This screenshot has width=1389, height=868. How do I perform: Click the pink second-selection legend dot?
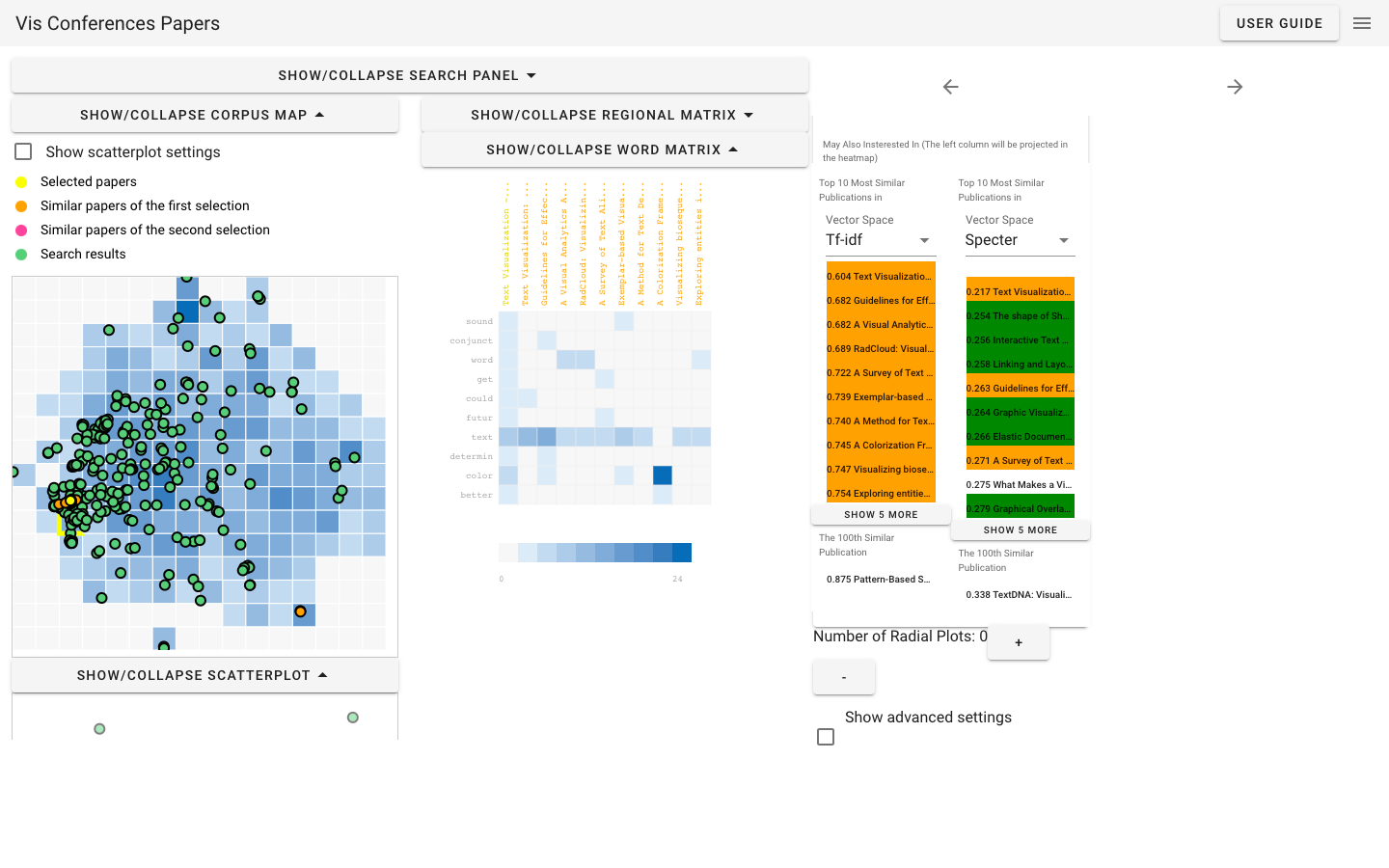coord(21,231)
